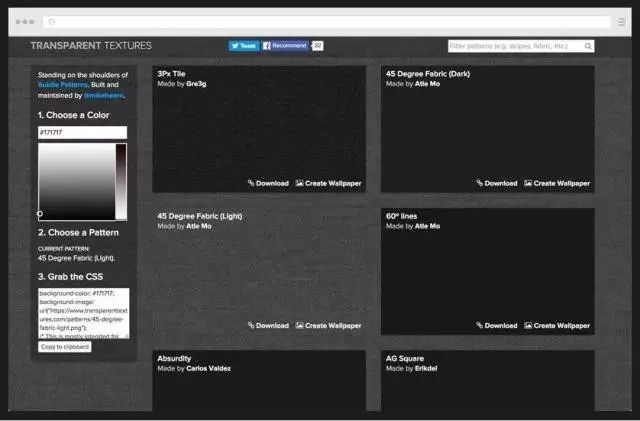Click the TRANSPARENT TEXTURES site title
The width and height of the screenshot is (640, 421).
pos(91,46)
